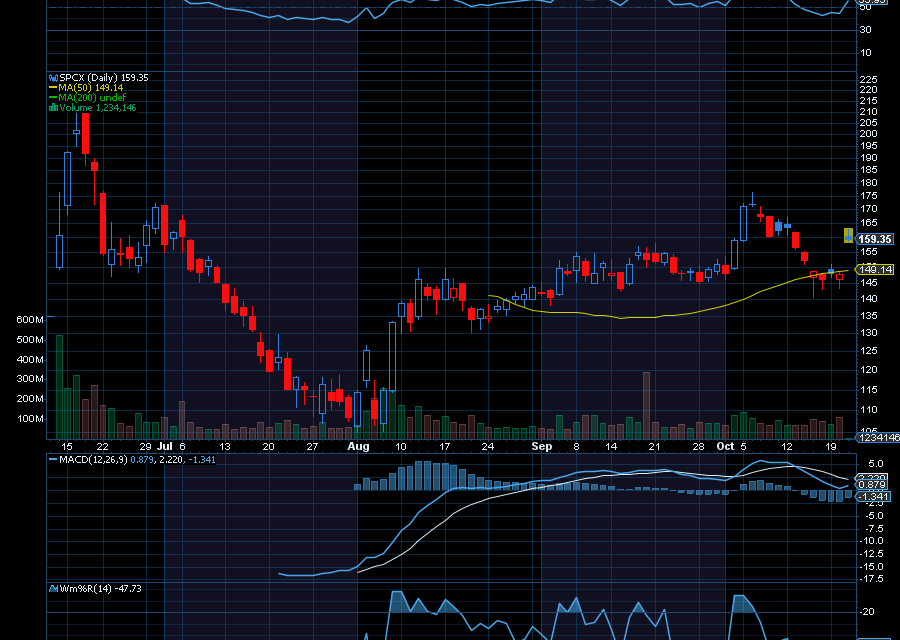
Task: Click the 159.35 last price tag on price axis
Action: [x=875, y=239]
